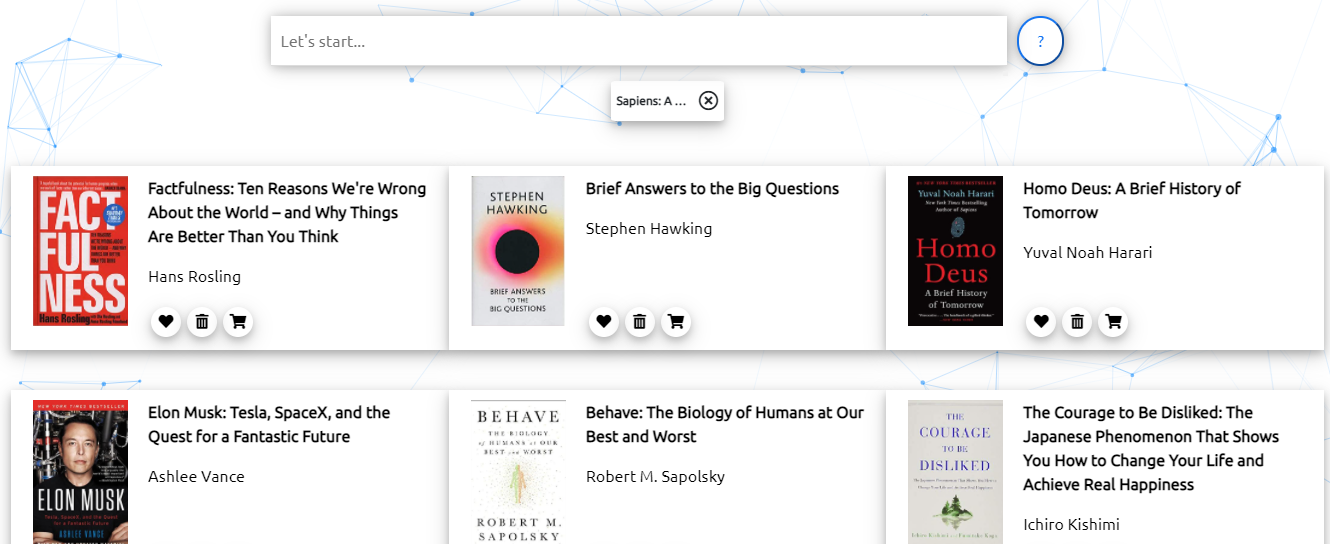This screenshot has width=1330, height=544.
Task: Add Factfulness to cart
Action: (238, 322)
